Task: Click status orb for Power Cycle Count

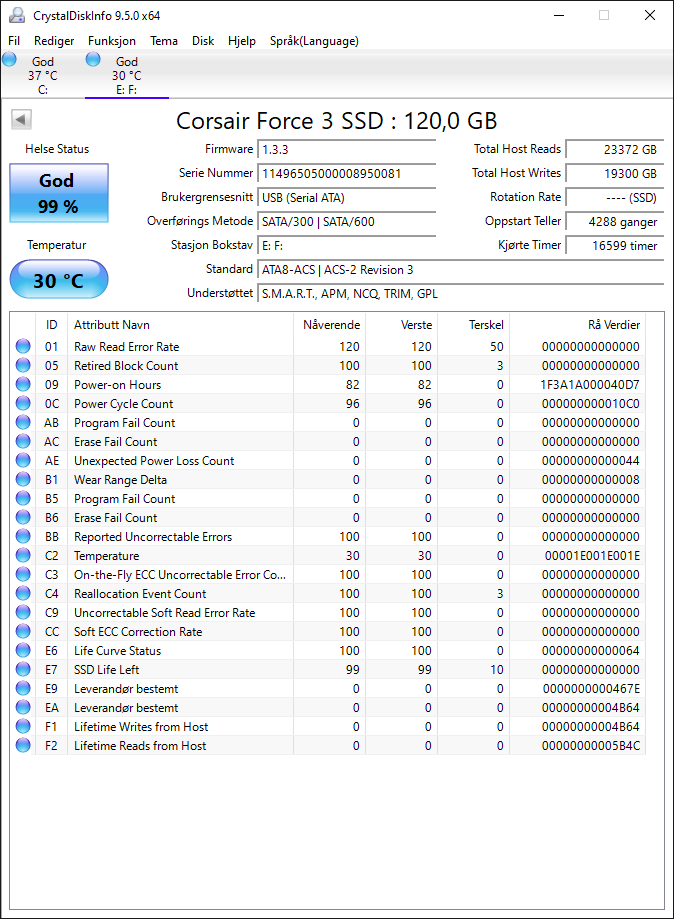Action: [x=23, y=403]
